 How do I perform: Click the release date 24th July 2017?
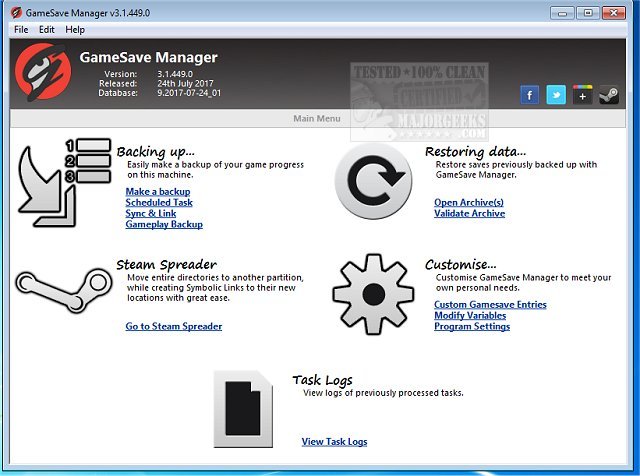tap(185, 83)
